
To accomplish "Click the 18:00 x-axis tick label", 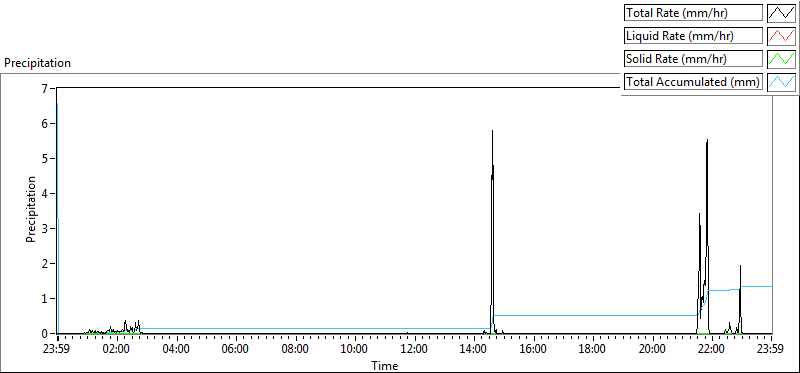I will (x=593, y=350).
